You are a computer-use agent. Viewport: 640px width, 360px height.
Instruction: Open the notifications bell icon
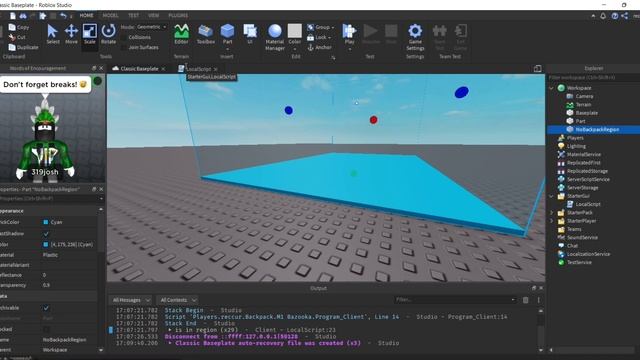pyautogui.click(x=603, y=16)
